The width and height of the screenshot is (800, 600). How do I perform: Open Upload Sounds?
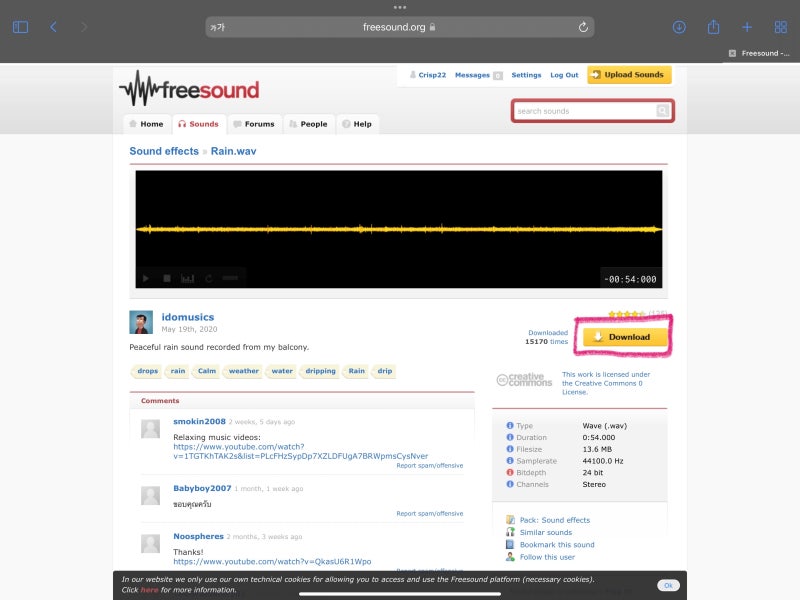pyautogui.click(x=629, y=74)
